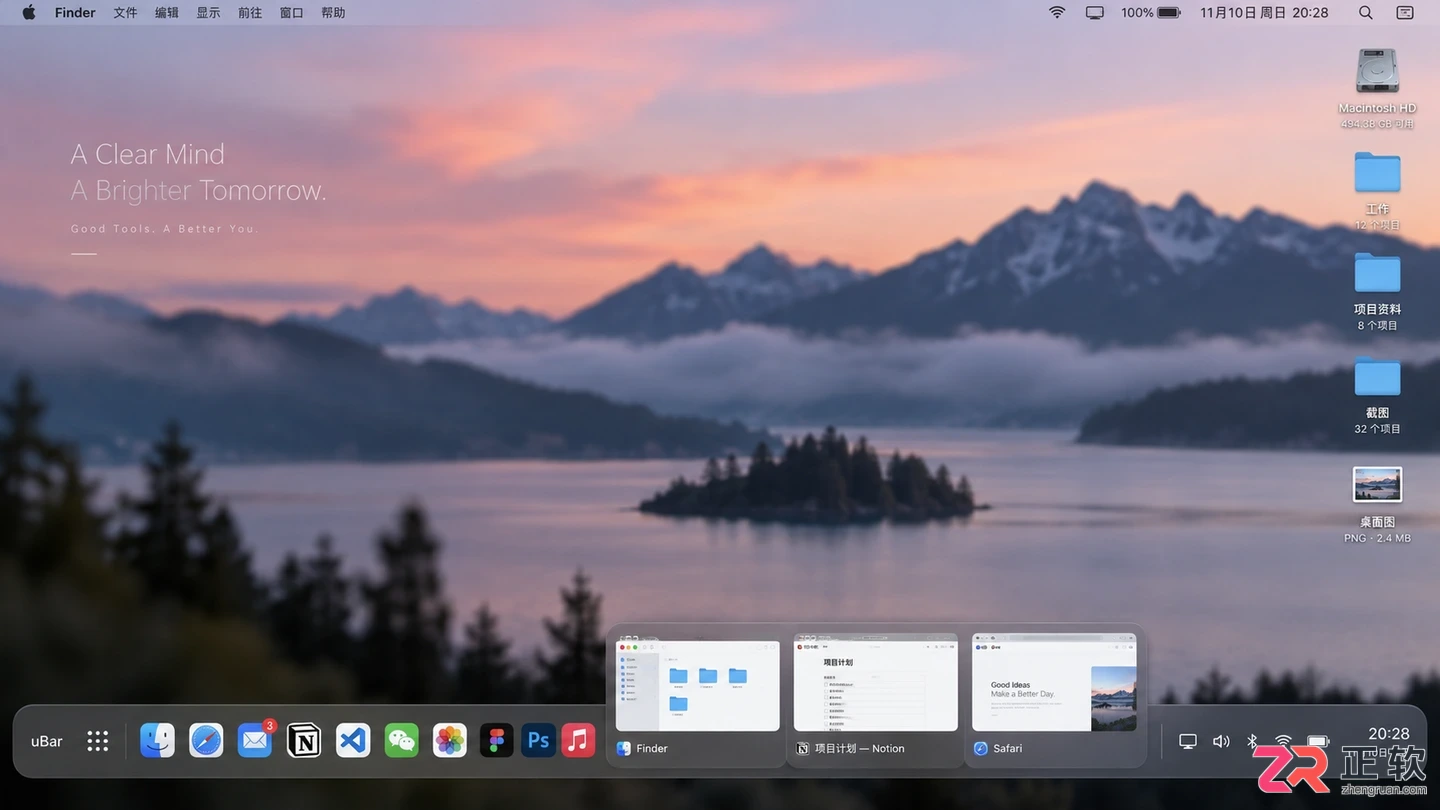Viewport: 1440px width, 810px height.
Task: Open Visual Studio Code from uBar
Action: point(353,740)
